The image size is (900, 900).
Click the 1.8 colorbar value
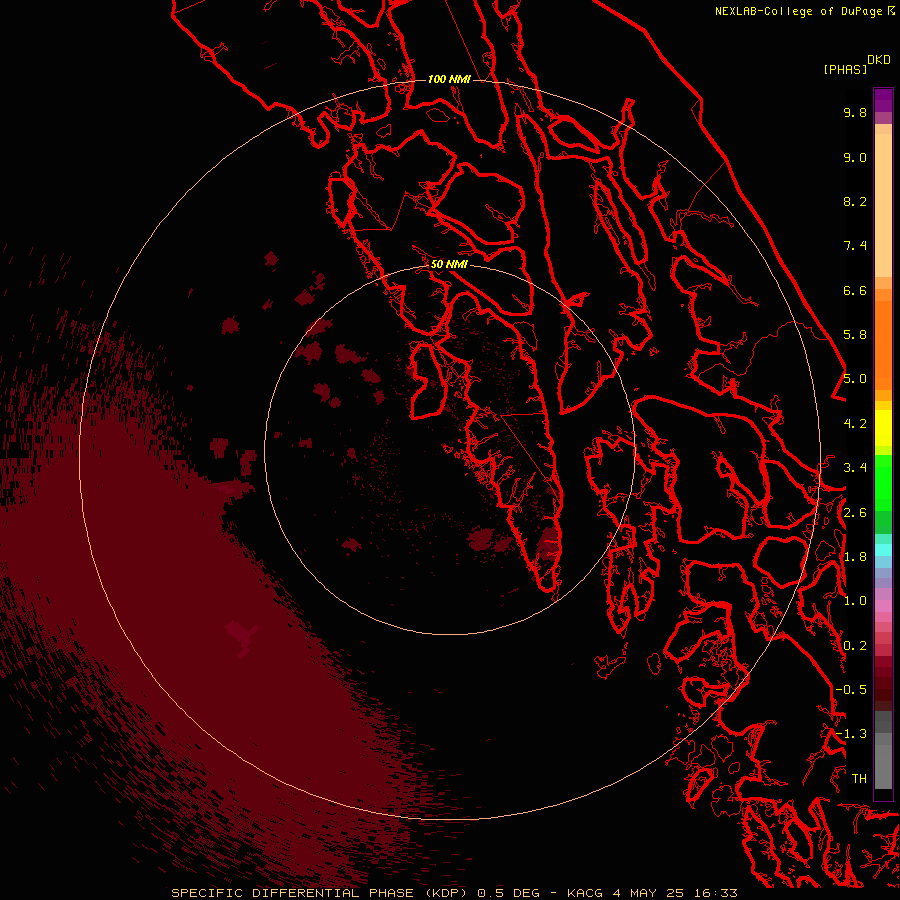point(855,557)
